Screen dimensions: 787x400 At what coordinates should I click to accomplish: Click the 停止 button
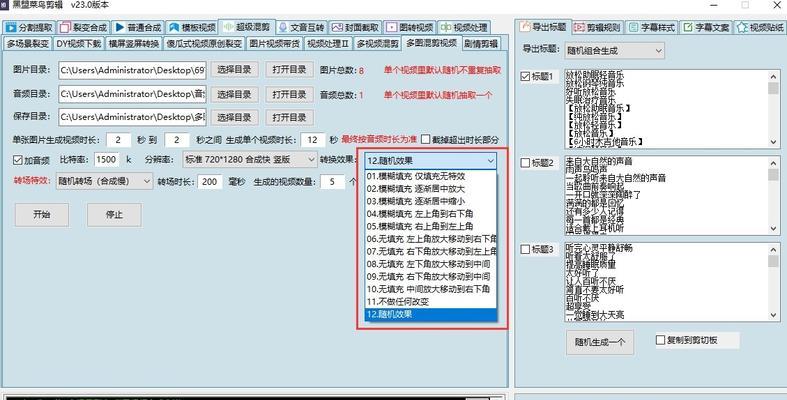114,214
